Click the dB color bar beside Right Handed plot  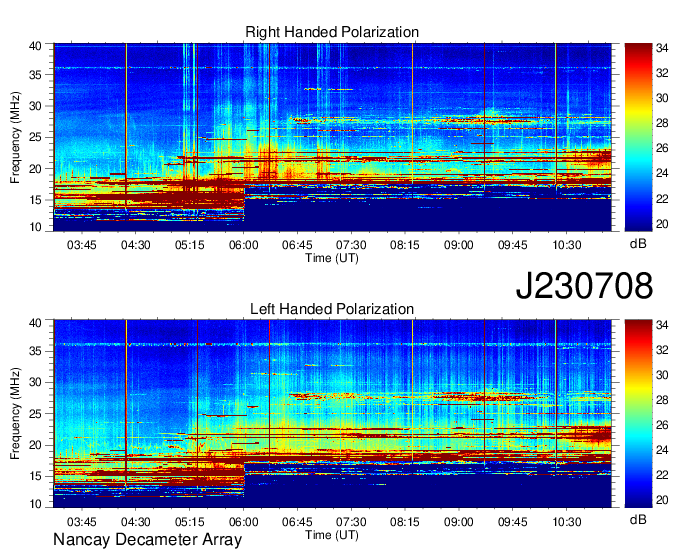[638, 137]
